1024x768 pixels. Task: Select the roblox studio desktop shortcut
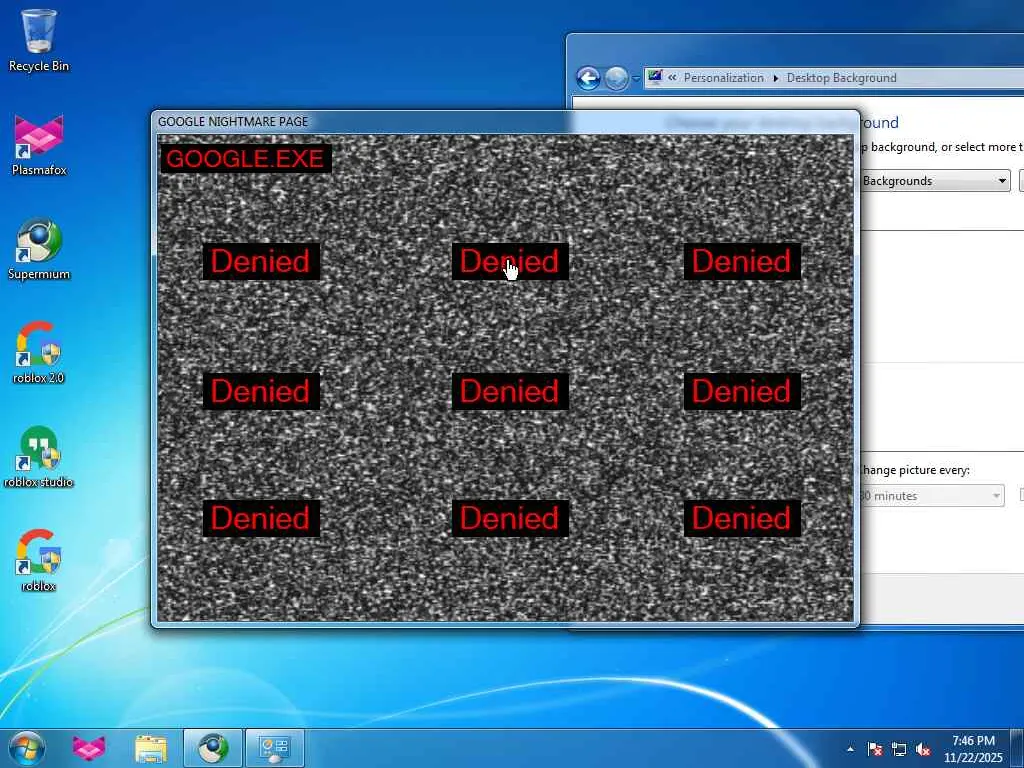pyautogui.click(x=39, y=456)
